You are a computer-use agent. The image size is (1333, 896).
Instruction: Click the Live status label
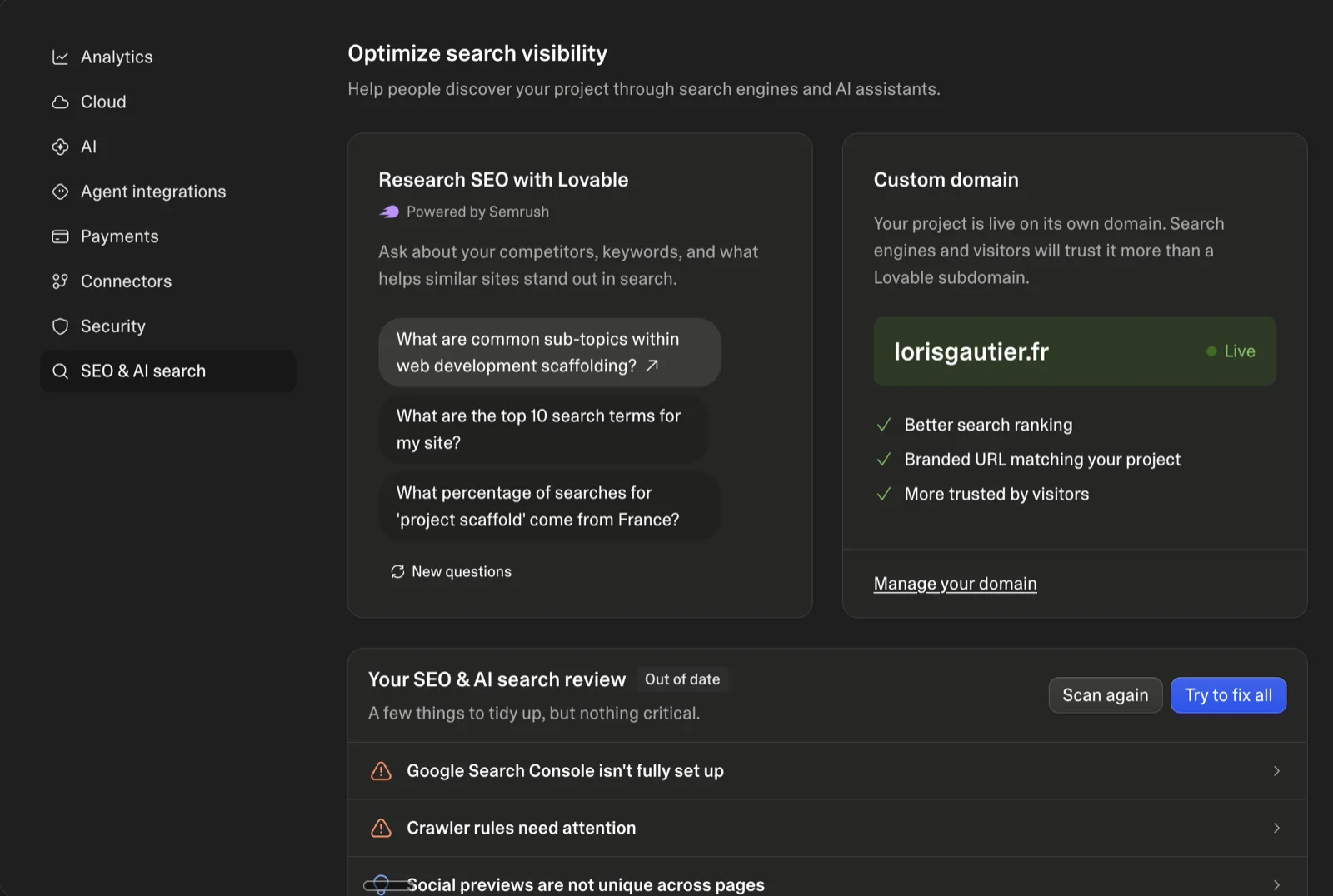(x=1240, y=351)
